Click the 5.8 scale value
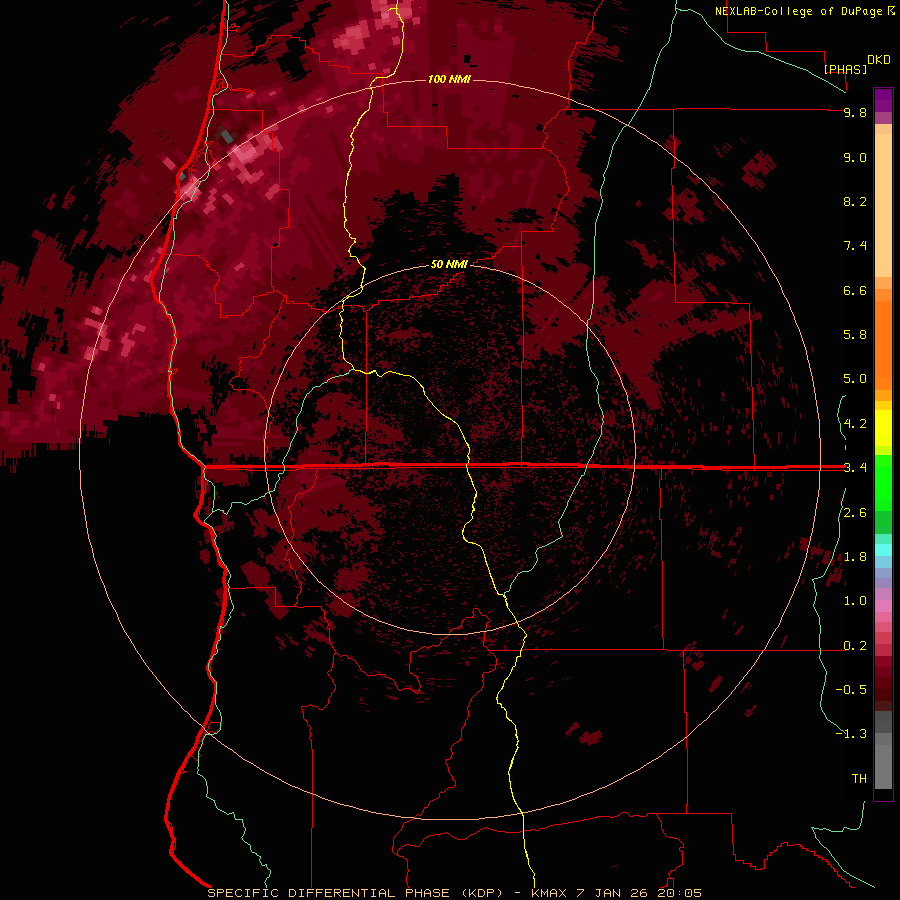 click(x=855, y=335)
